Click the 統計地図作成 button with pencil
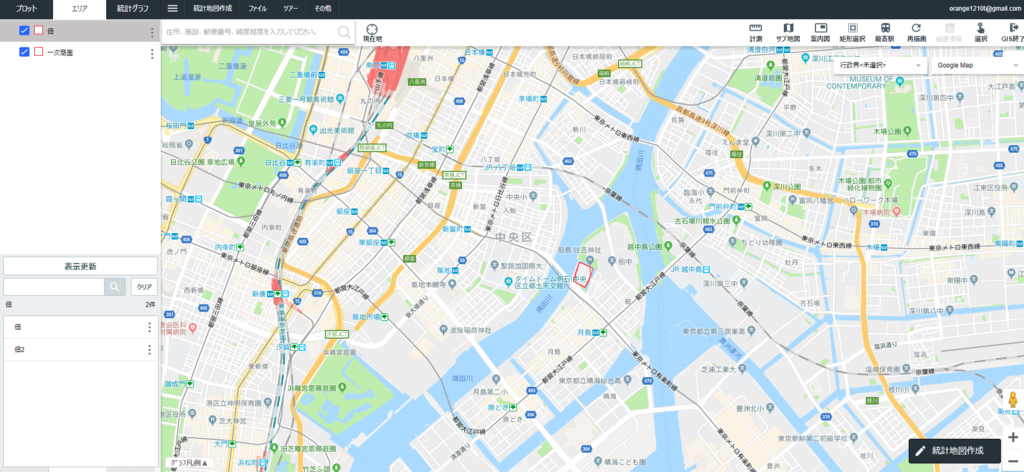This screenshot has height=472, width=1024. click(x=955, y=450)
